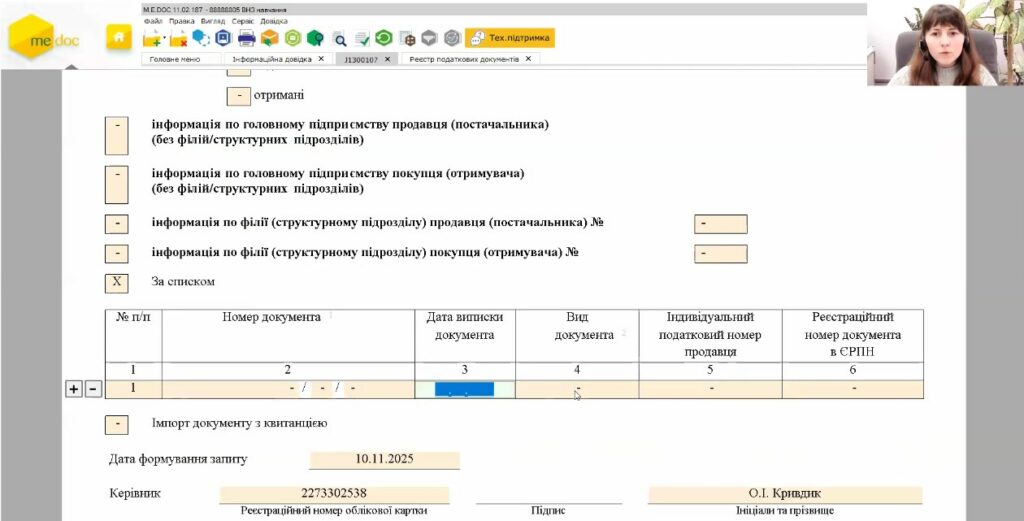Click the document check validation icon
Screen dimensions: 1024x521
click(361, 40)
